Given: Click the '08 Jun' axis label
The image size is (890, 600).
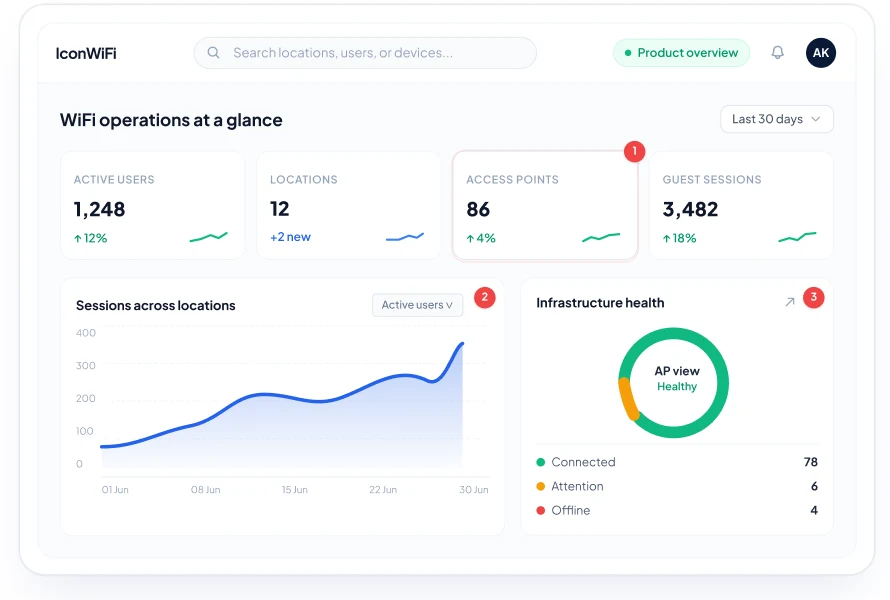Looking at the screenshot, I should click(x=205, y=489).
